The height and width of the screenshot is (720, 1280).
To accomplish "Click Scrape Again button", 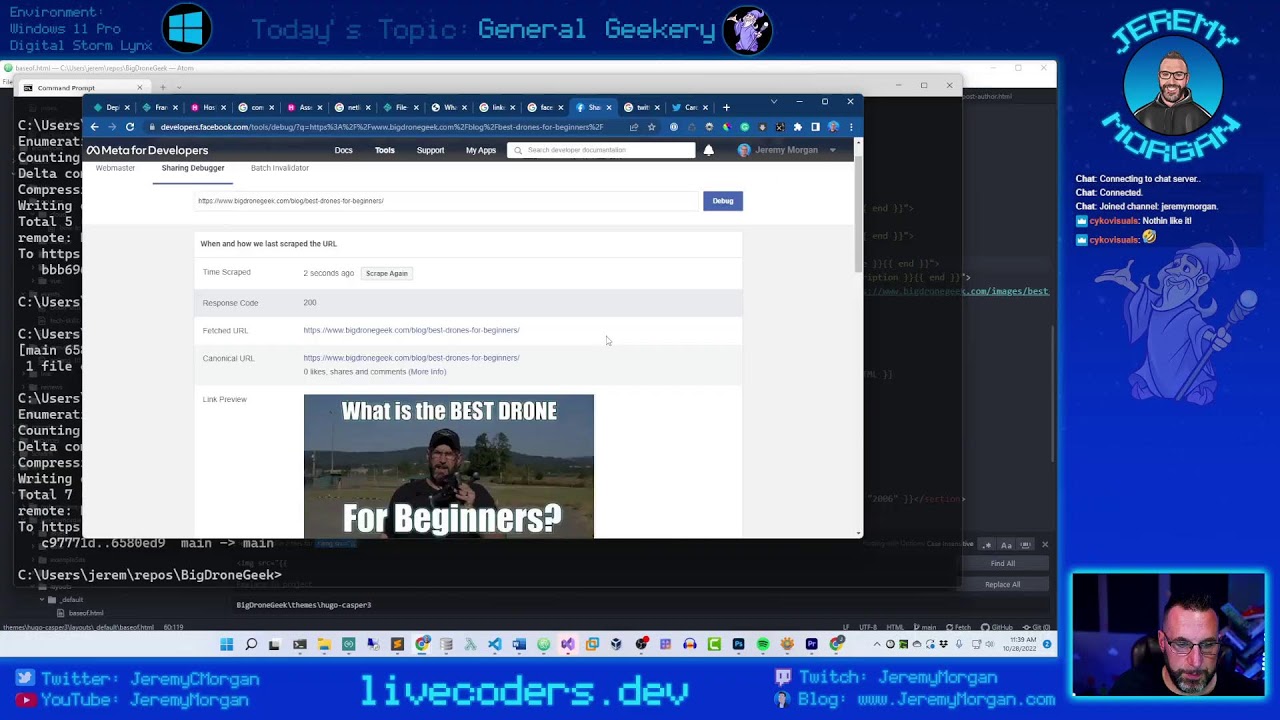I will [x=386, y=273].
